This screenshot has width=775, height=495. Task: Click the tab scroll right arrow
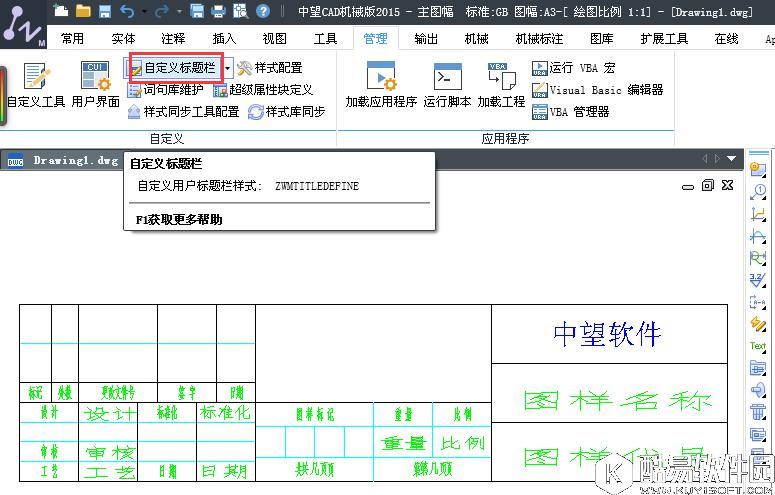coord(717,159)
